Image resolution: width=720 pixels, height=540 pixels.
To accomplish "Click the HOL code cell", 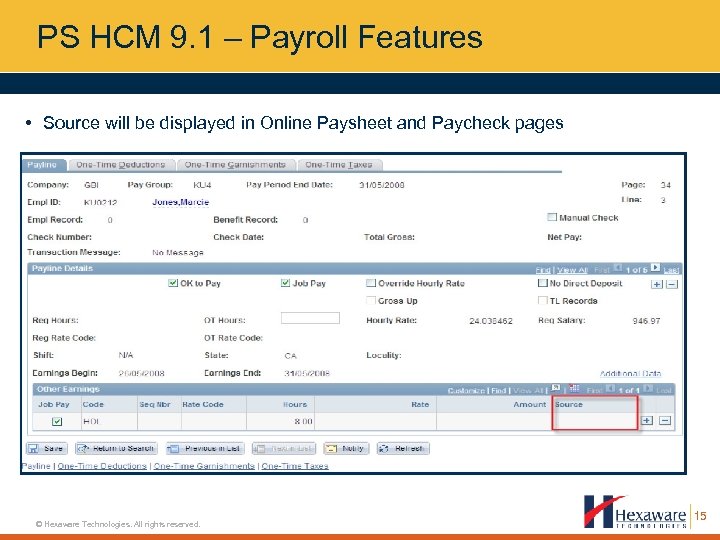I will 109,421.
